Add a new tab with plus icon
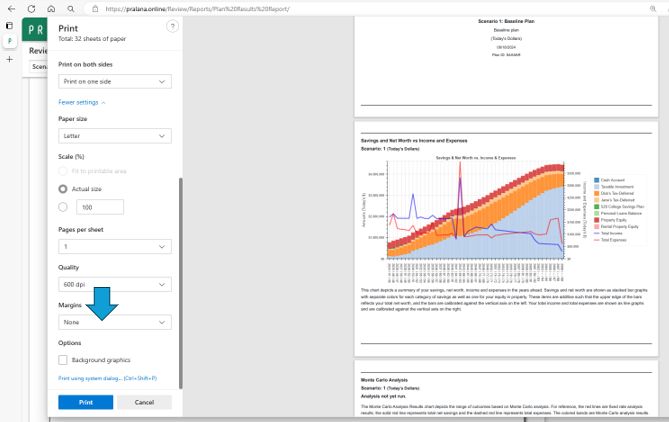The height and width of the screenshot is (422, 669). 9,59
